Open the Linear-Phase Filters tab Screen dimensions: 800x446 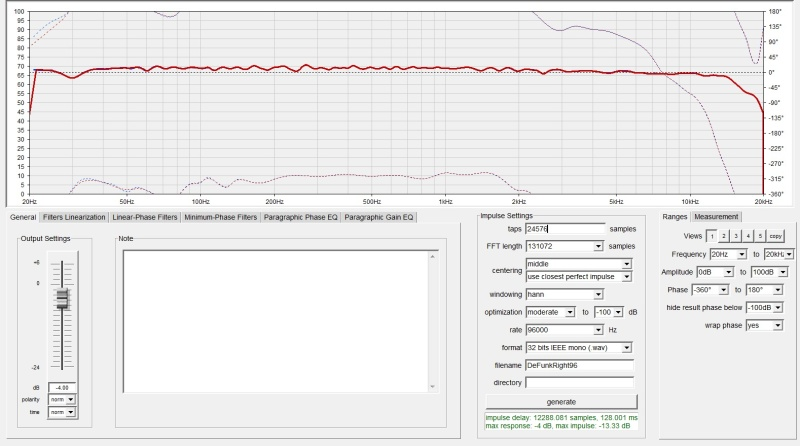145,217
